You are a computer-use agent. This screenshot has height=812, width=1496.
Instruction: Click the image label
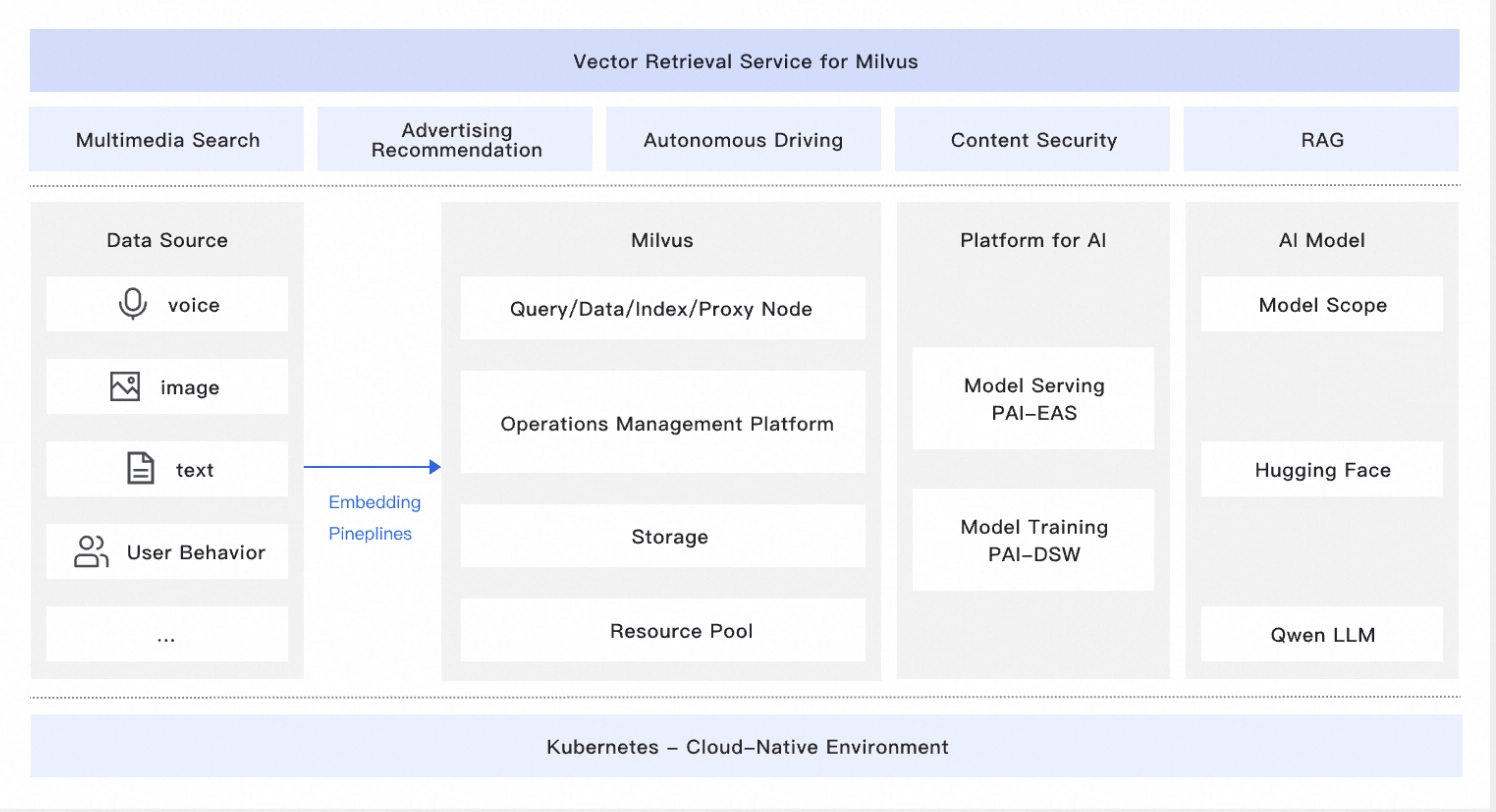tap(190, 387)
